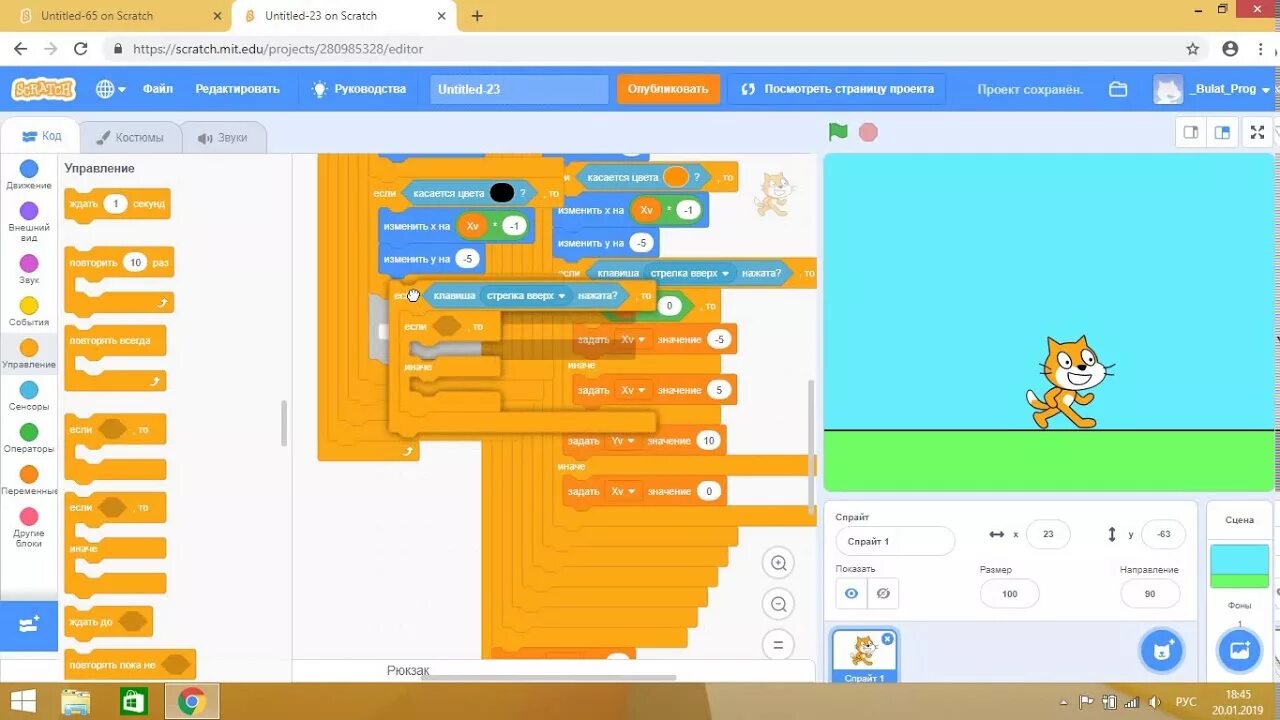
Task: Open a new browser tab
Action: click(477, 16)
